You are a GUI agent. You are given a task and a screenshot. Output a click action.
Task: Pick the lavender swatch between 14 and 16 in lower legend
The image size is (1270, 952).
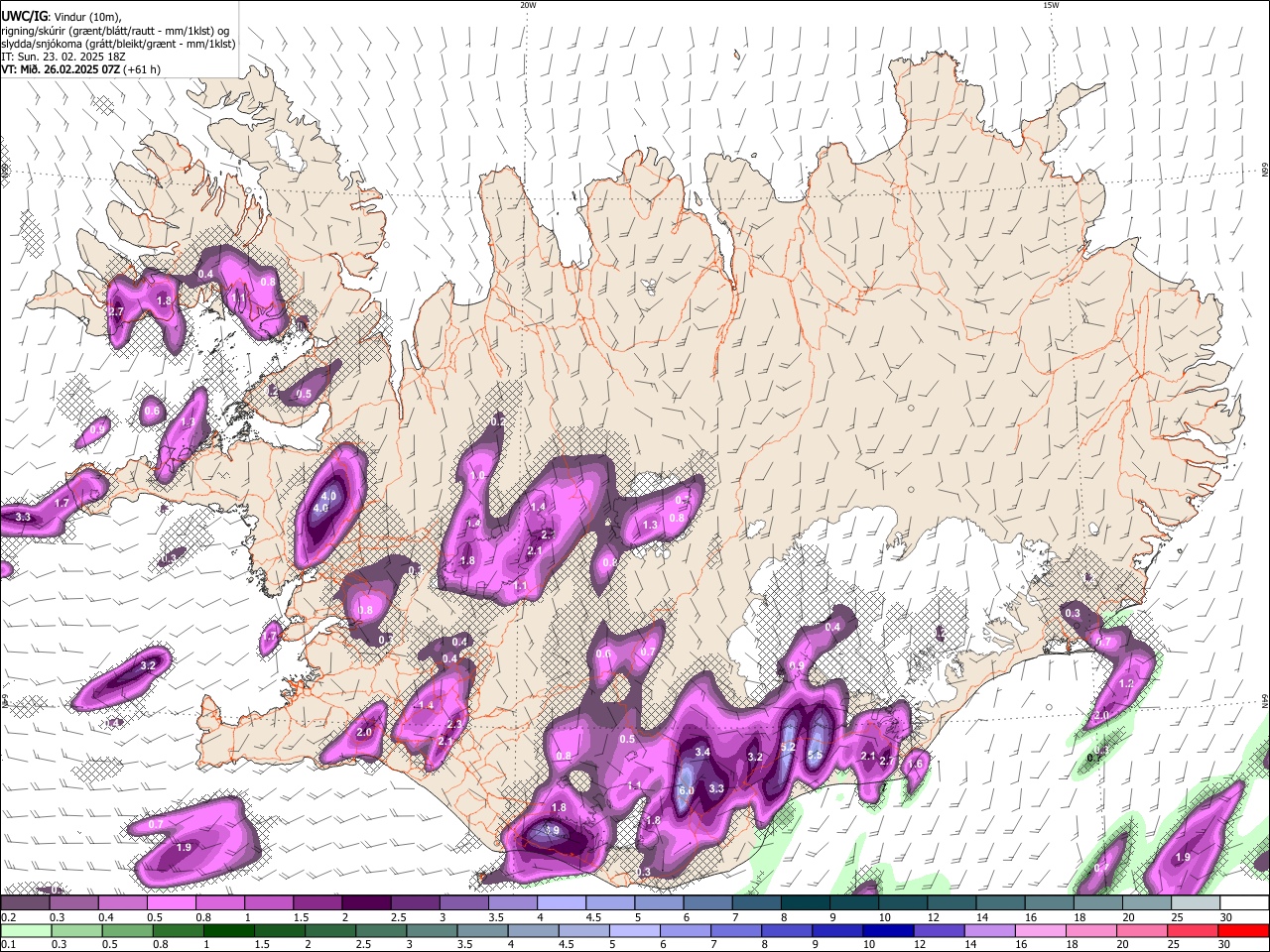tap(989, 930)
